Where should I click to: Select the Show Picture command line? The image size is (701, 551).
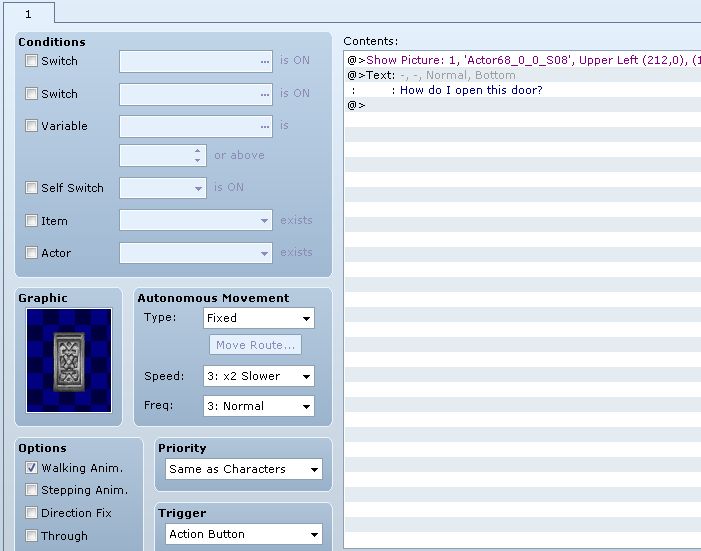(523, 60)
